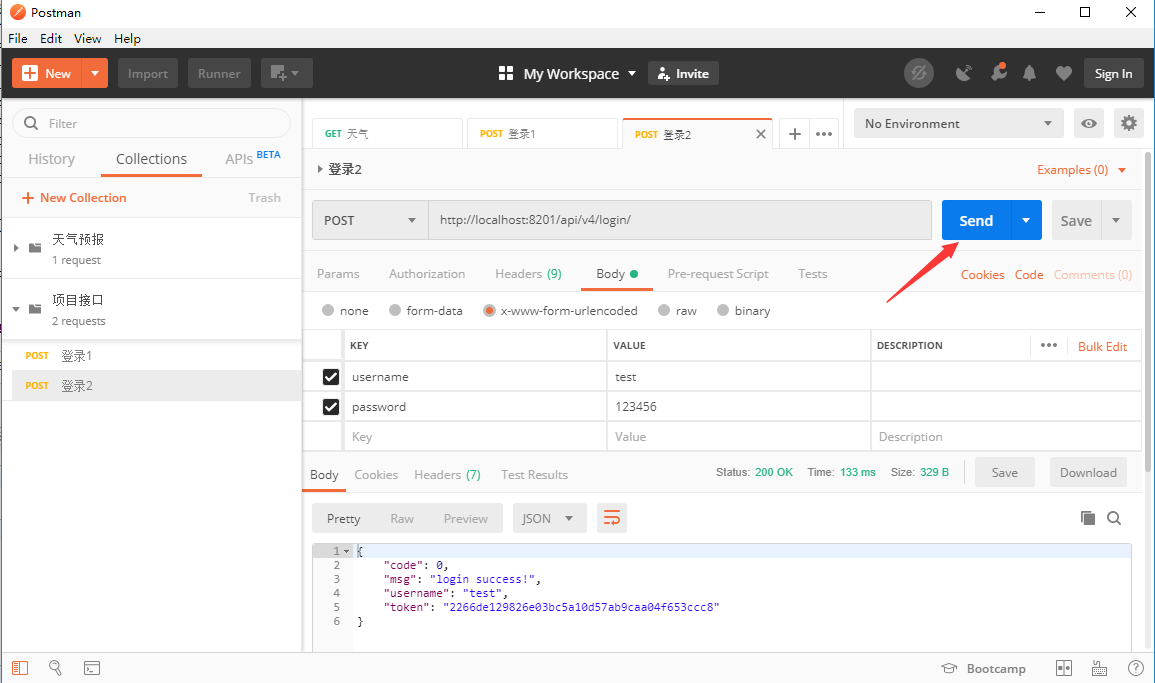Open the notifications bell icon
This screenshot has height=683, width=1155.
click(x=1030, y=73)
